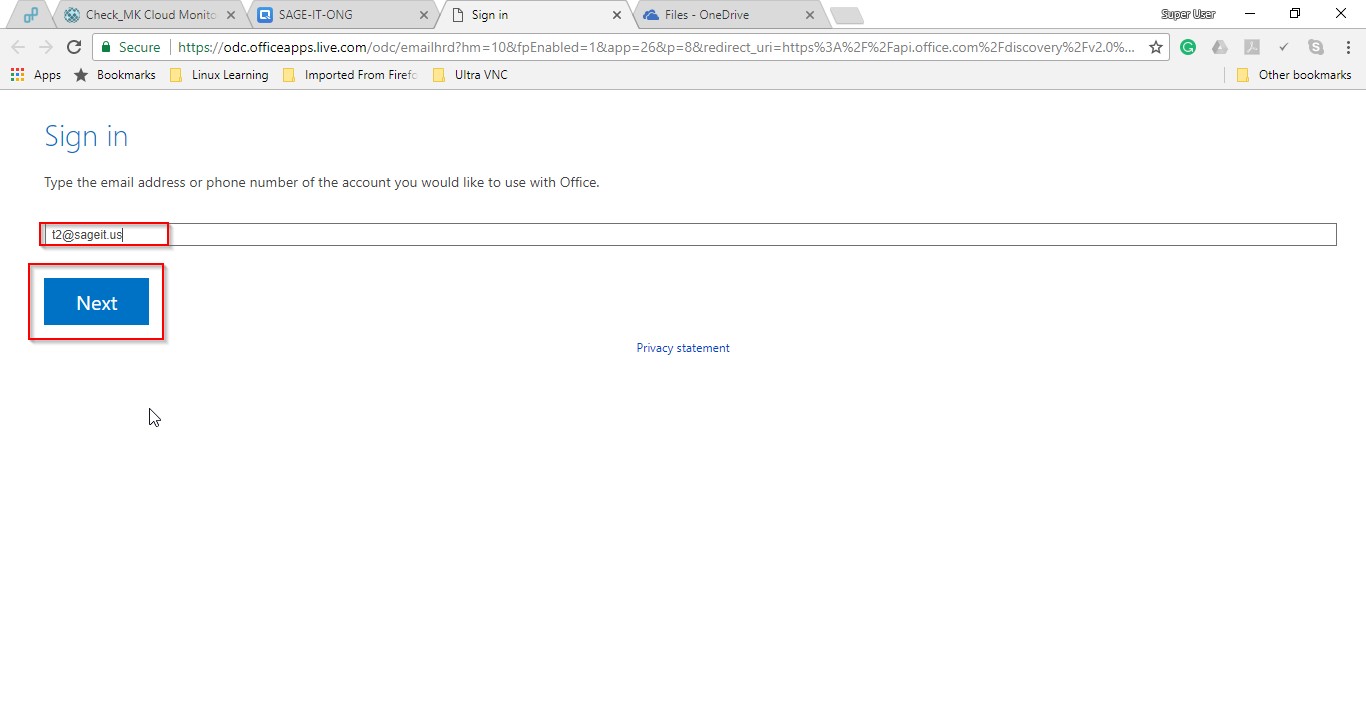This screenshot has width=1366, height=727.
Task: Click the Skype extension icon
Action: pyautogui.click(x=1316, y=47)
